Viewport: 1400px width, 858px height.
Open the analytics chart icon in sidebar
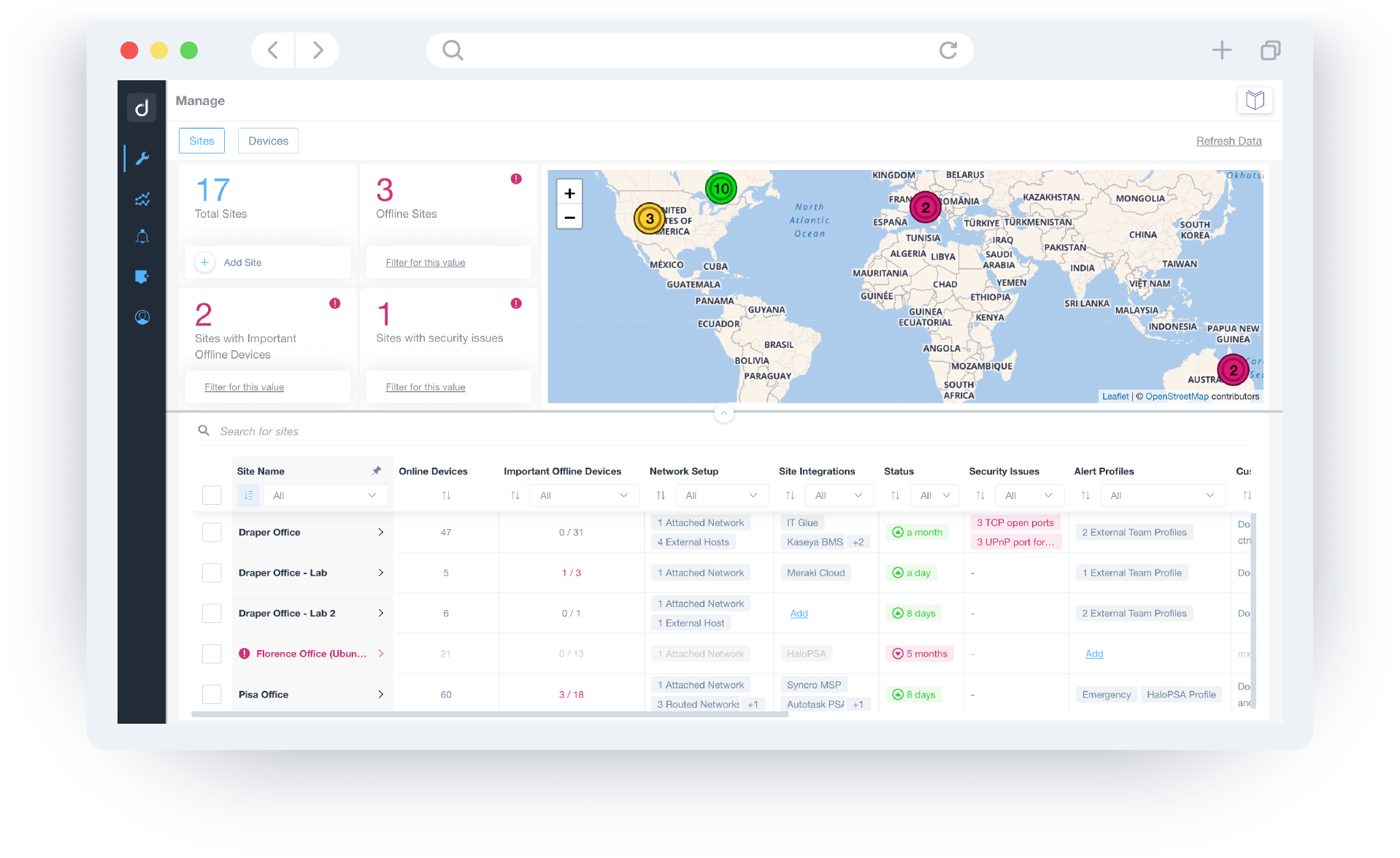pyautogui.click(x=142, y=199)
